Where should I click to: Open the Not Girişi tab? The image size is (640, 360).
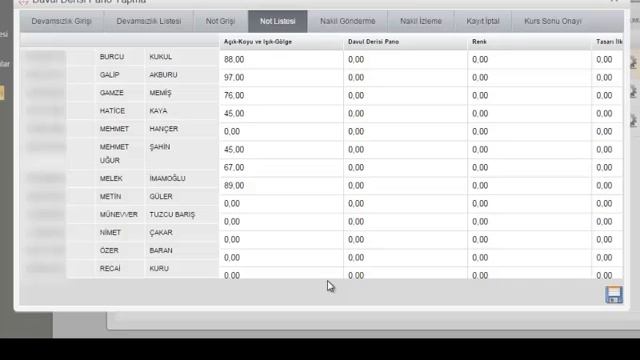[x=220, y=21]
